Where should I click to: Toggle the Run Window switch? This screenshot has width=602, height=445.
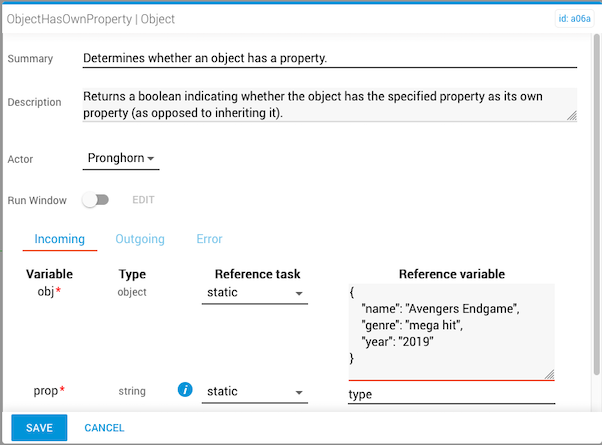[96, 200]
